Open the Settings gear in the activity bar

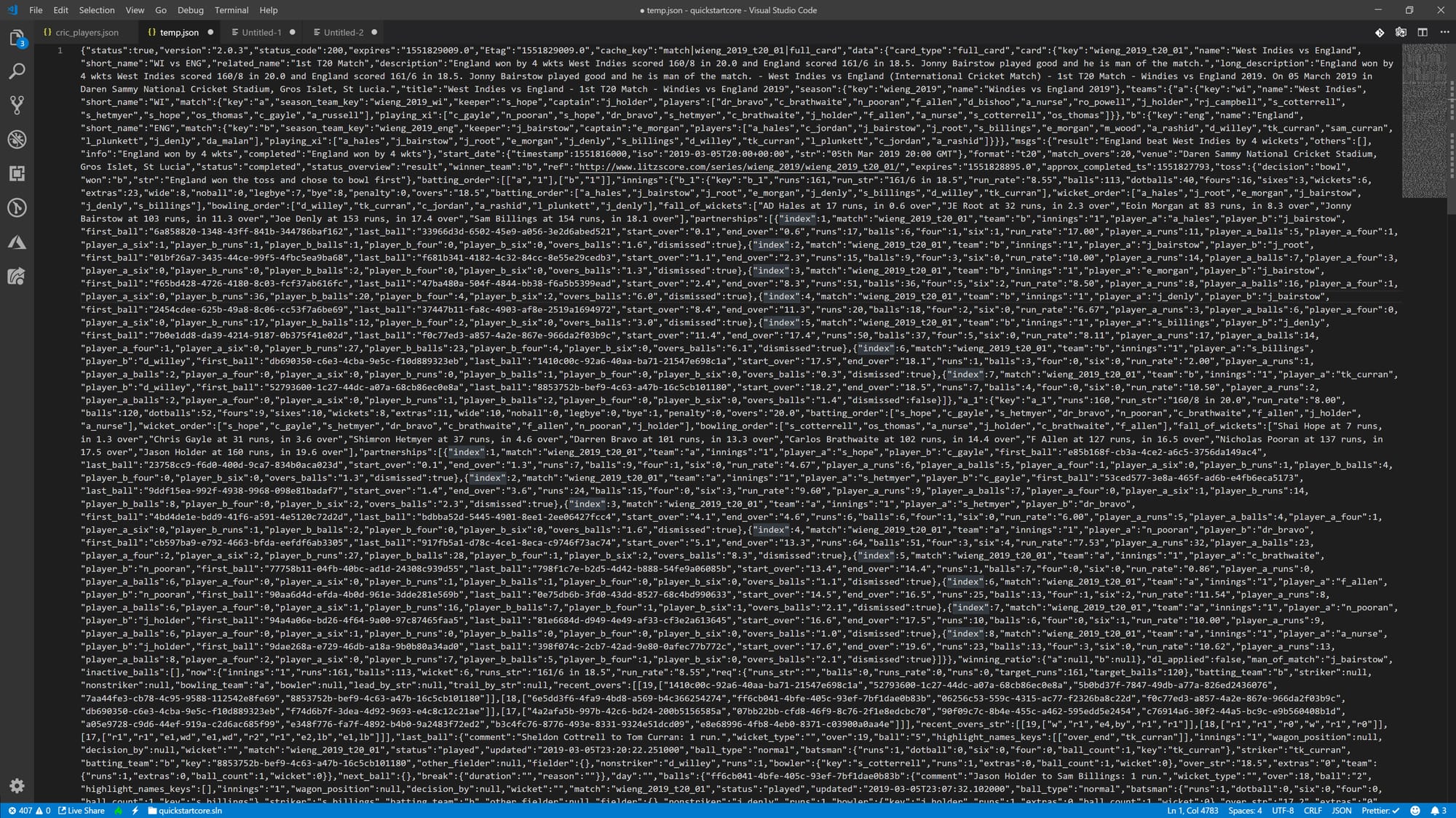click(x=17, y=786)
